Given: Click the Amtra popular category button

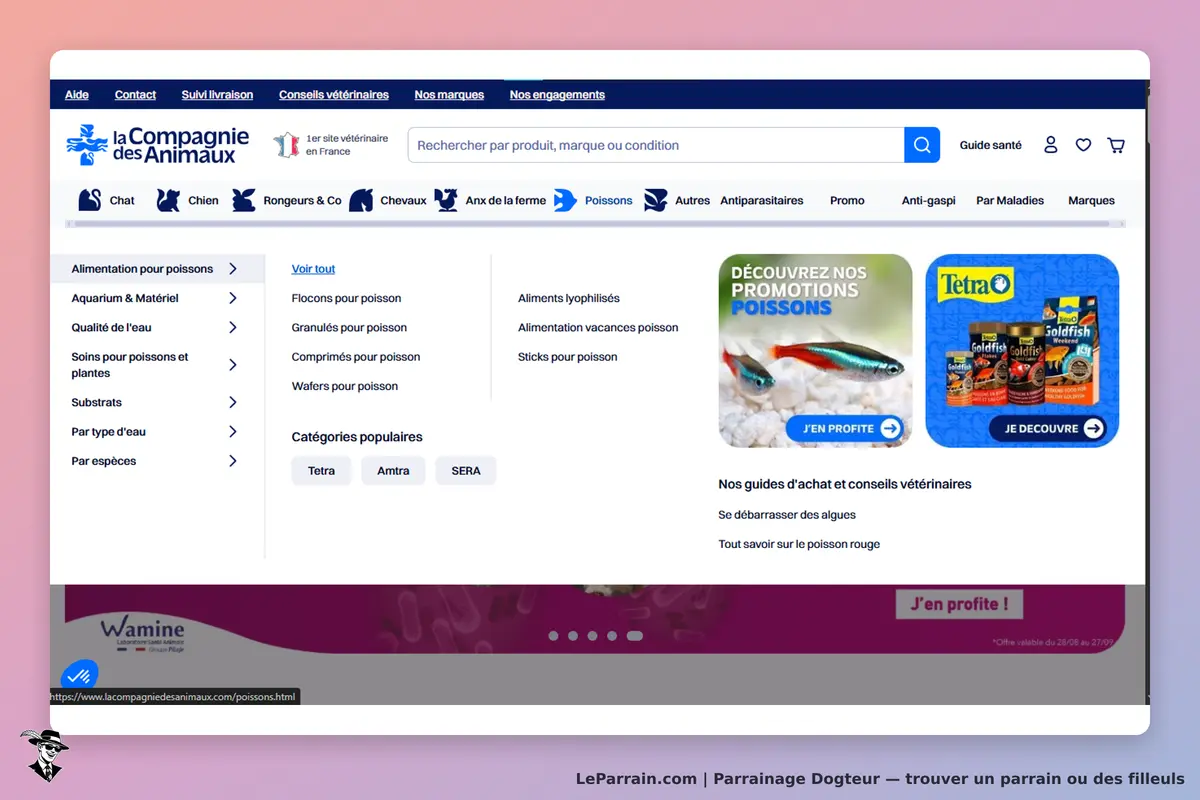Looking at the screenshot, I should pos(393,471).
